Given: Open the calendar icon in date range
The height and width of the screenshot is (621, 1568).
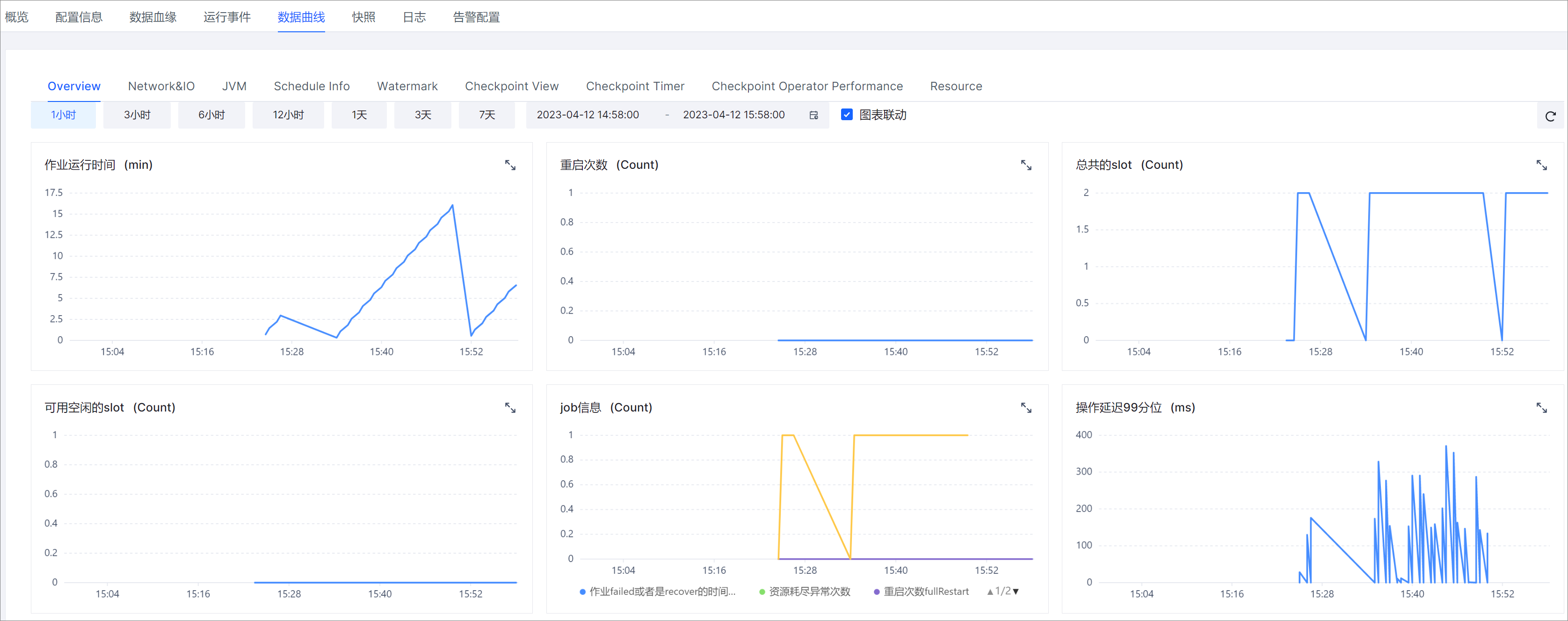Looking at the screenshot, I should [813, 115].
